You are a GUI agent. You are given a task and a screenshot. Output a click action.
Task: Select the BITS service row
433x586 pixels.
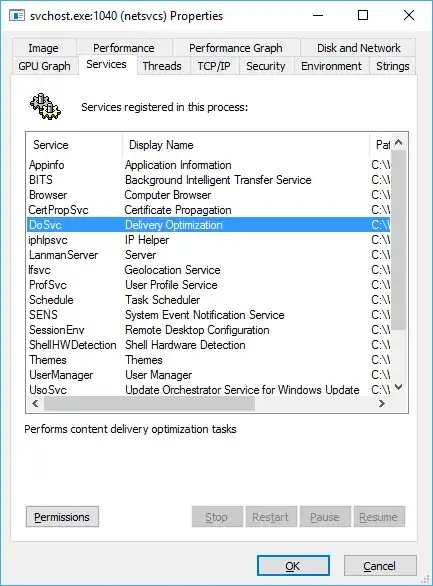point(208,180)
